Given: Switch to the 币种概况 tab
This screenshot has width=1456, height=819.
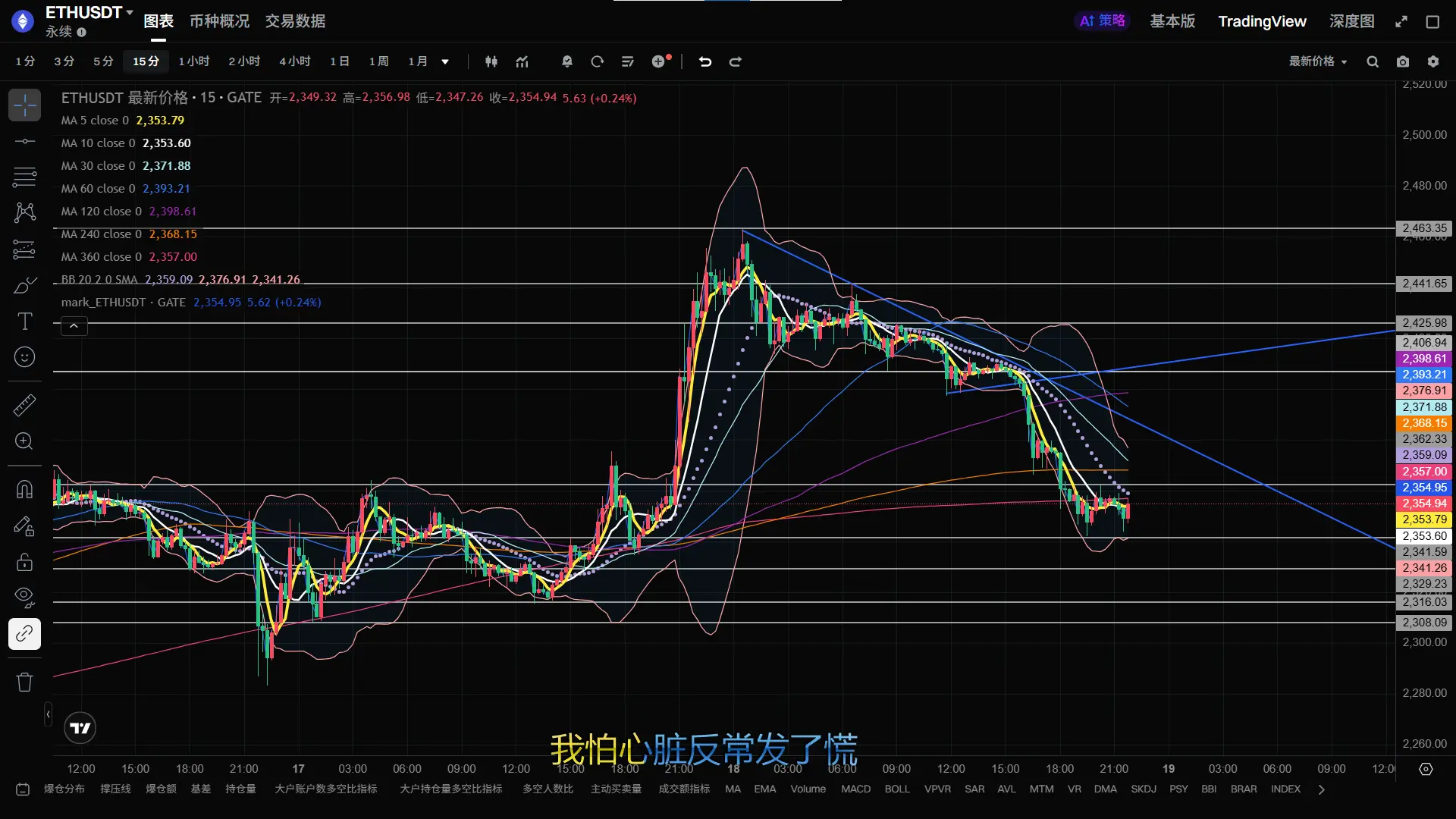Looking at the screenshot, I should [219, 21].
